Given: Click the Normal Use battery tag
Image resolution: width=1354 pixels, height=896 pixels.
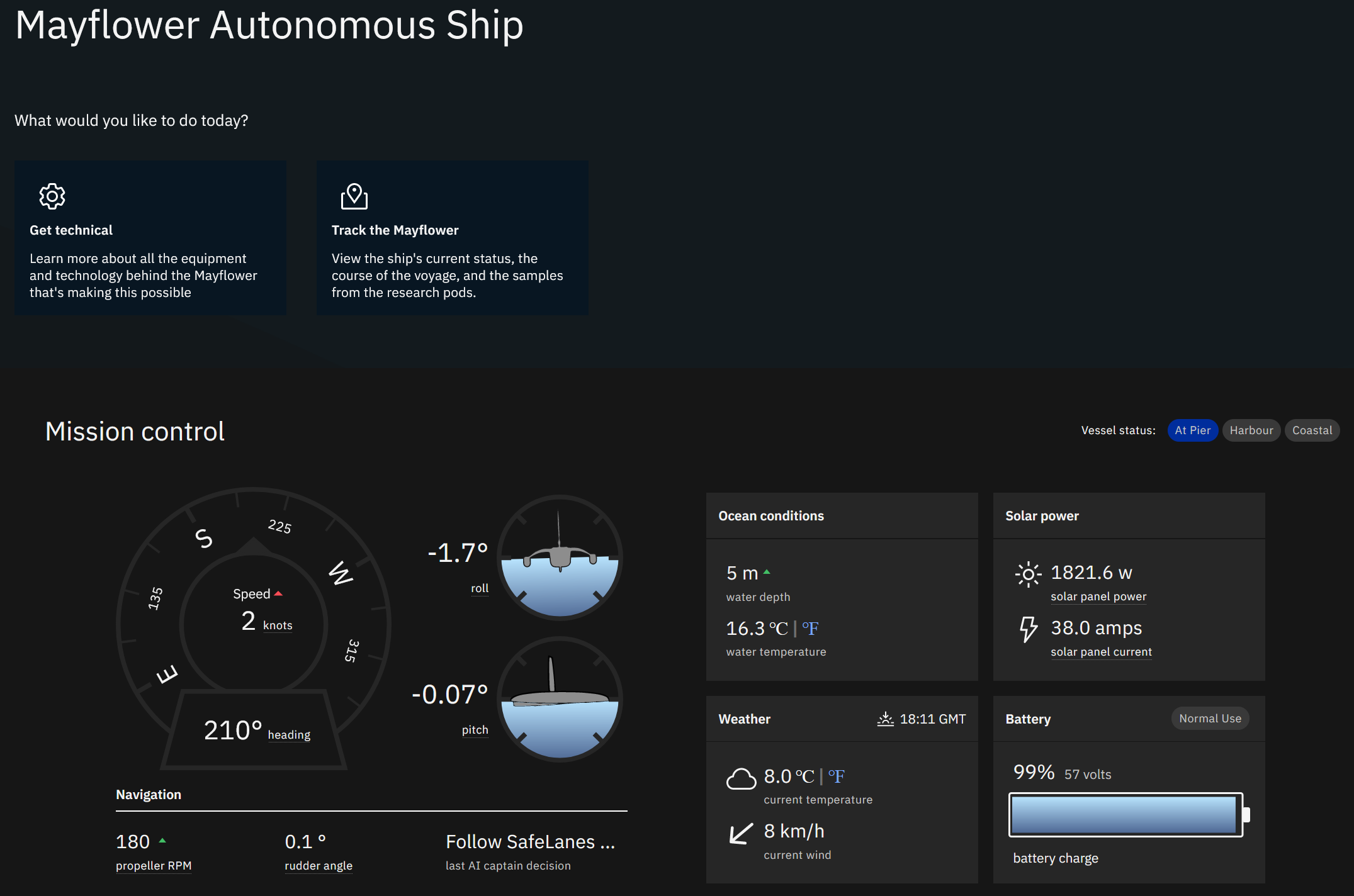Looking at the screenshot, I should (1210, 719).
